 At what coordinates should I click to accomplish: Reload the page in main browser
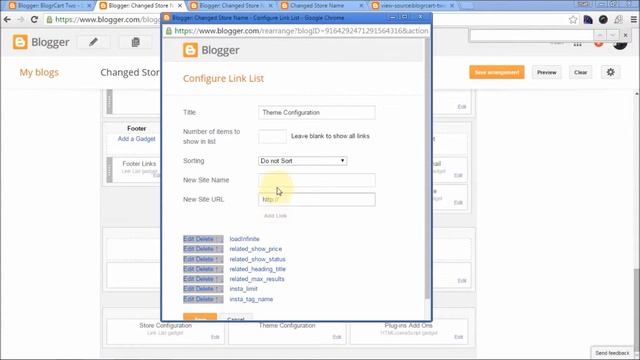click(34, 20)
